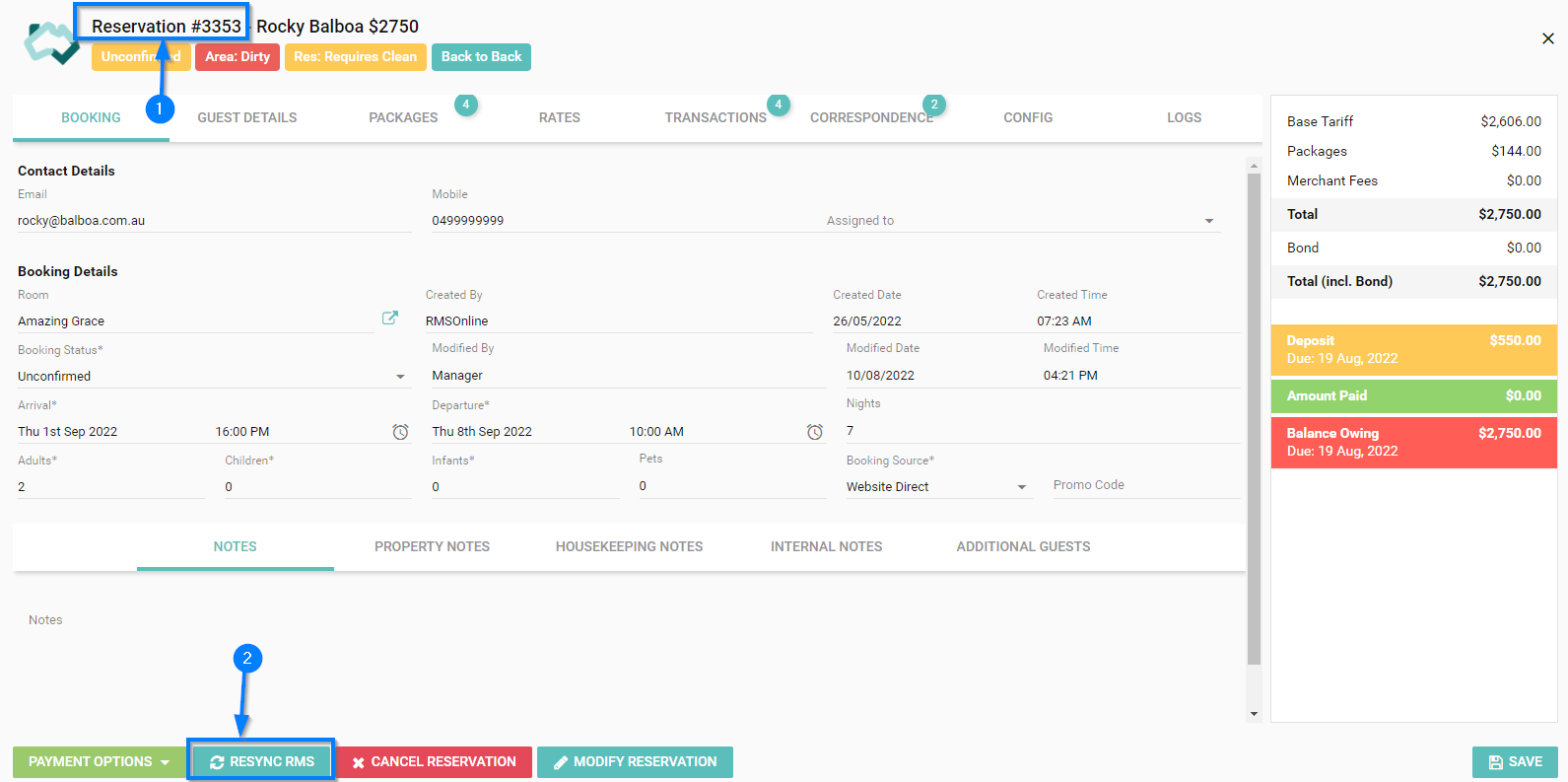The width and height of the screenshot is (1568, 782).
Task: Save the reservation changes
Action: point(1515,762)
